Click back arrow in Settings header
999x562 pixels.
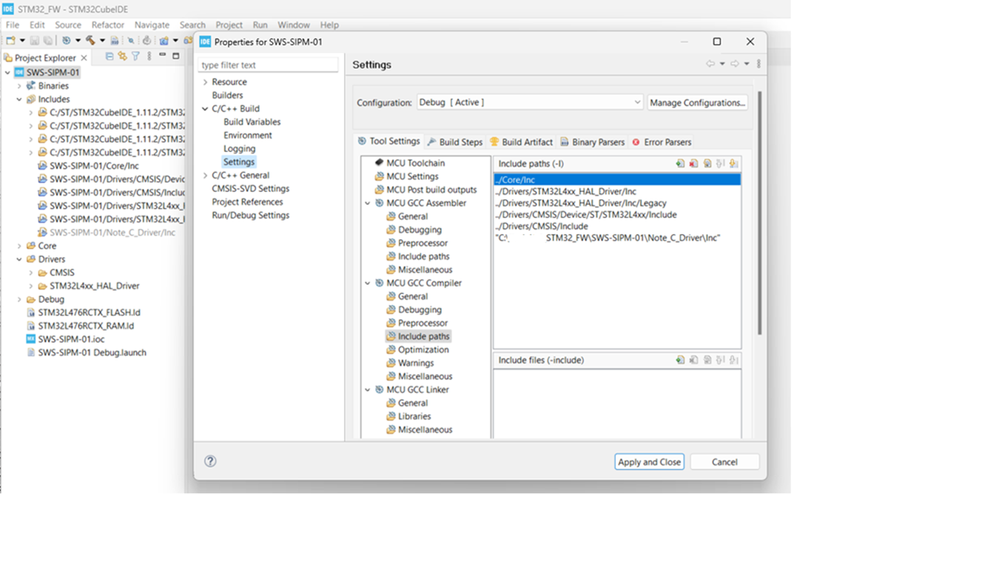tap(710, 64)
